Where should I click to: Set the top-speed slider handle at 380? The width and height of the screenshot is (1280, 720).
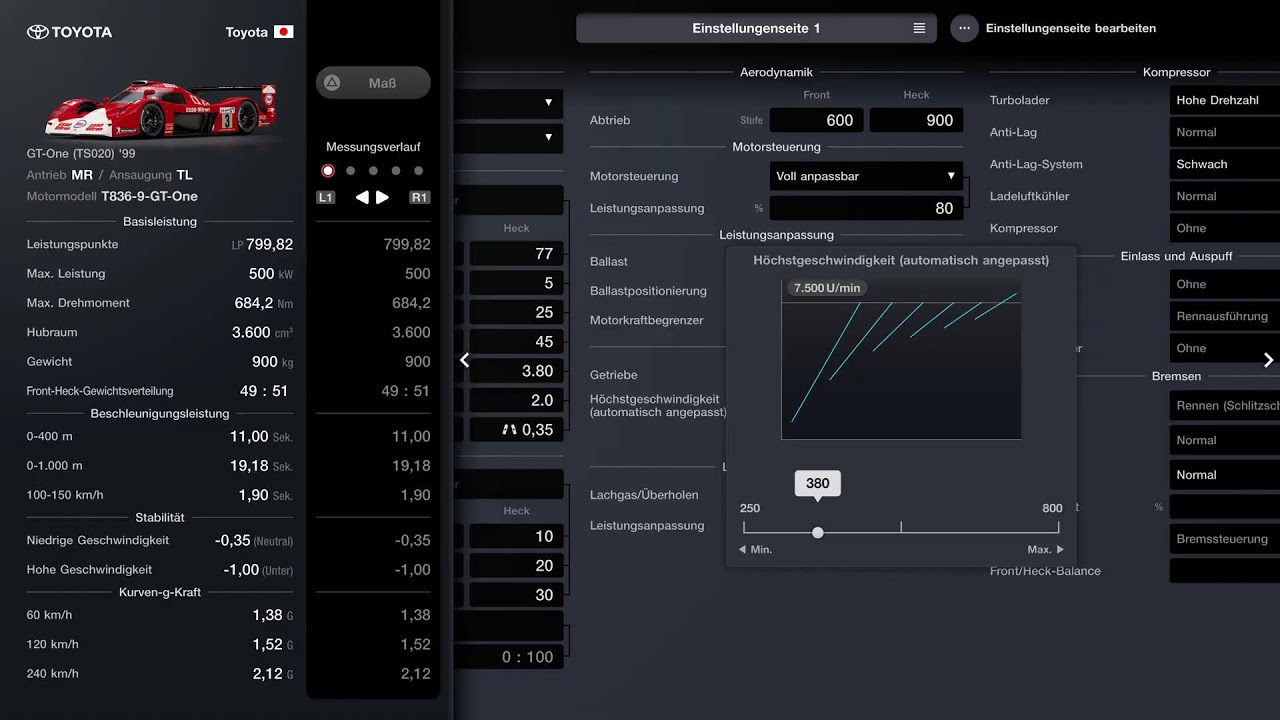click(818, 533)
